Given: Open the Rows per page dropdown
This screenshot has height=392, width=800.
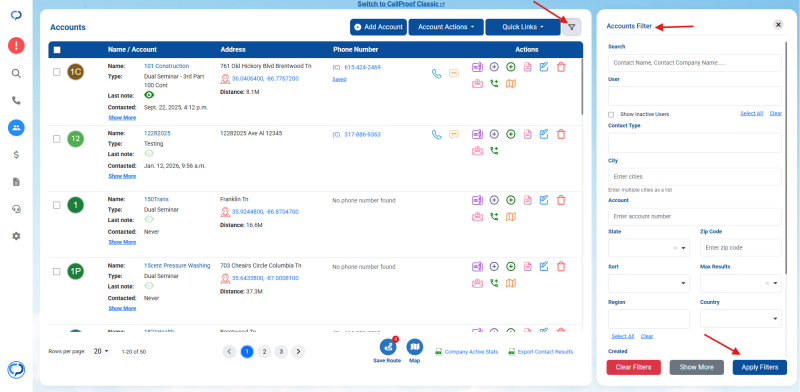Looking at the screenshot, I should coord(101,351).
